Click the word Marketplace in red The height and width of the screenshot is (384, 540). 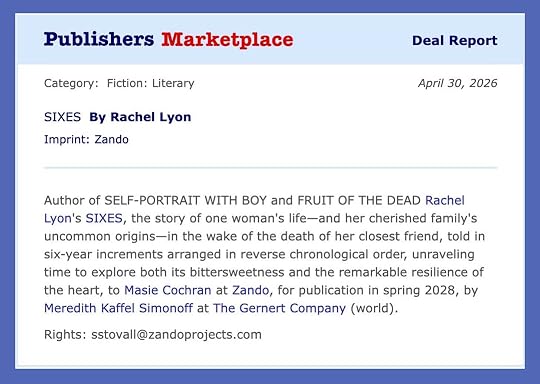click(x=227, y=39)
